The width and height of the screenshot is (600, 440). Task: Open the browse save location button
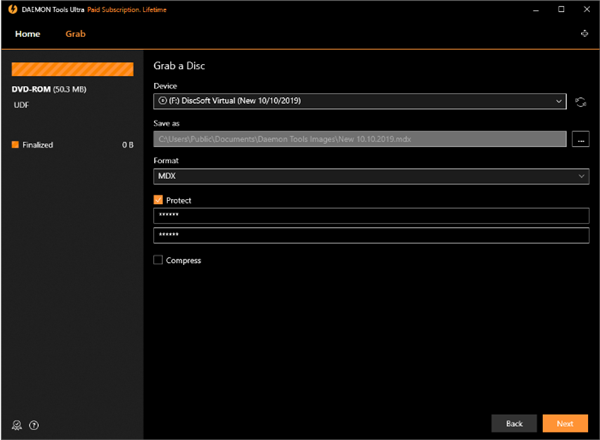click(580, 139)
